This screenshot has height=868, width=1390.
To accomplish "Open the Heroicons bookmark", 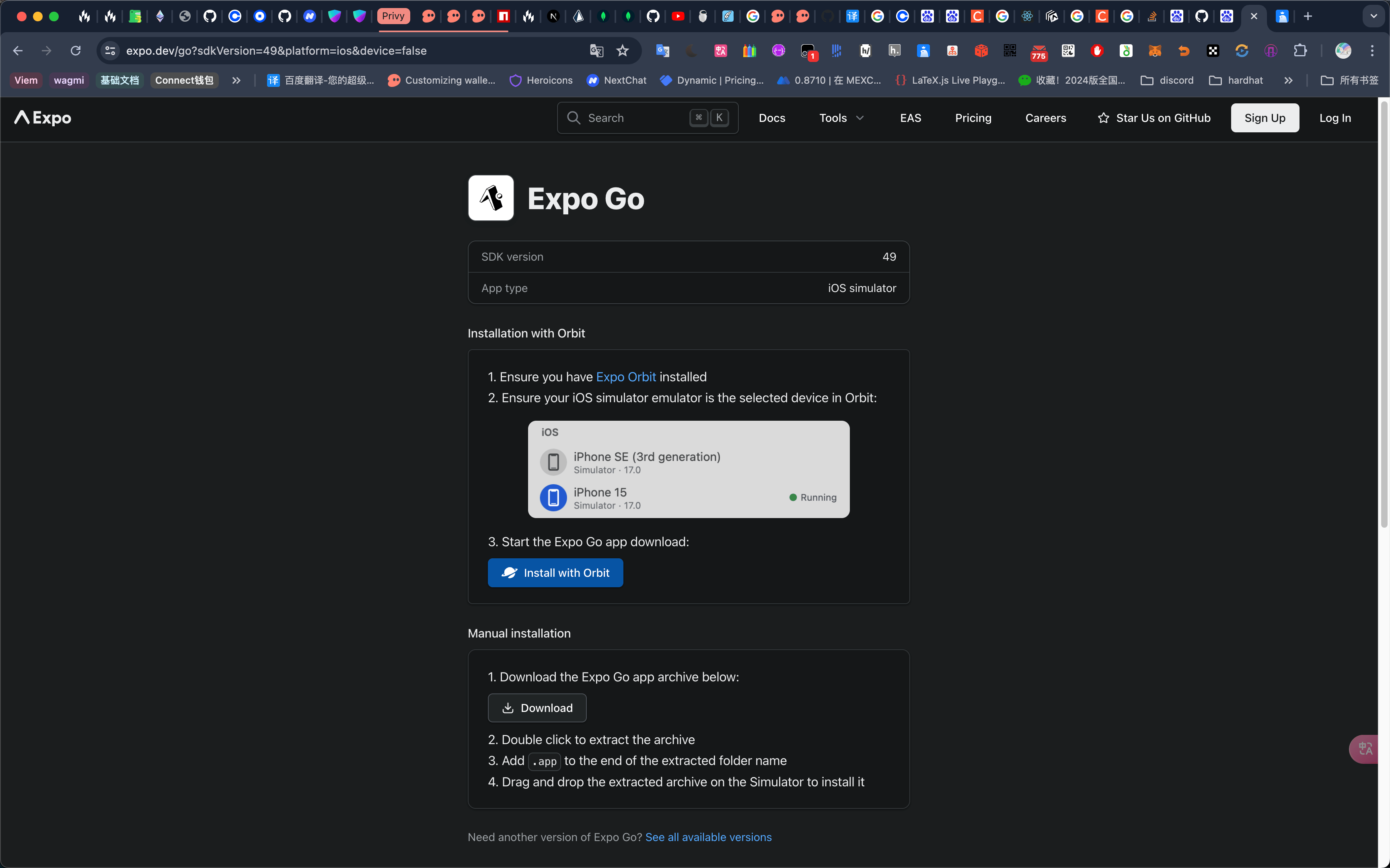I will click(x=541, y=80).
